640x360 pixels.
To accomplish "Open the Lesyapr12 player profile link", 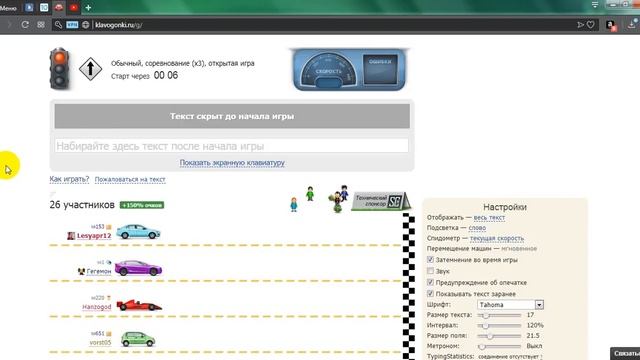I will [x=94, y=236].
